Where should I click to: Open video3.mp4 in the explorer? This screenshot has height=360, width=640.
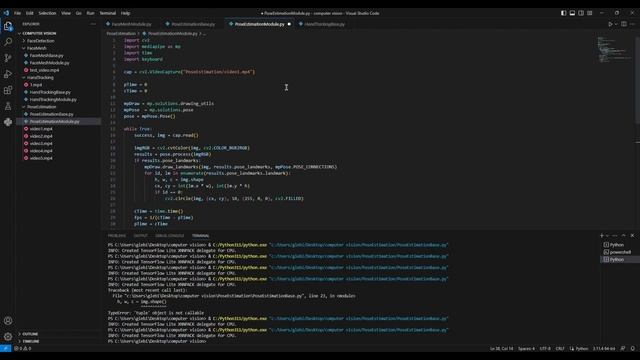click(41, 144)
